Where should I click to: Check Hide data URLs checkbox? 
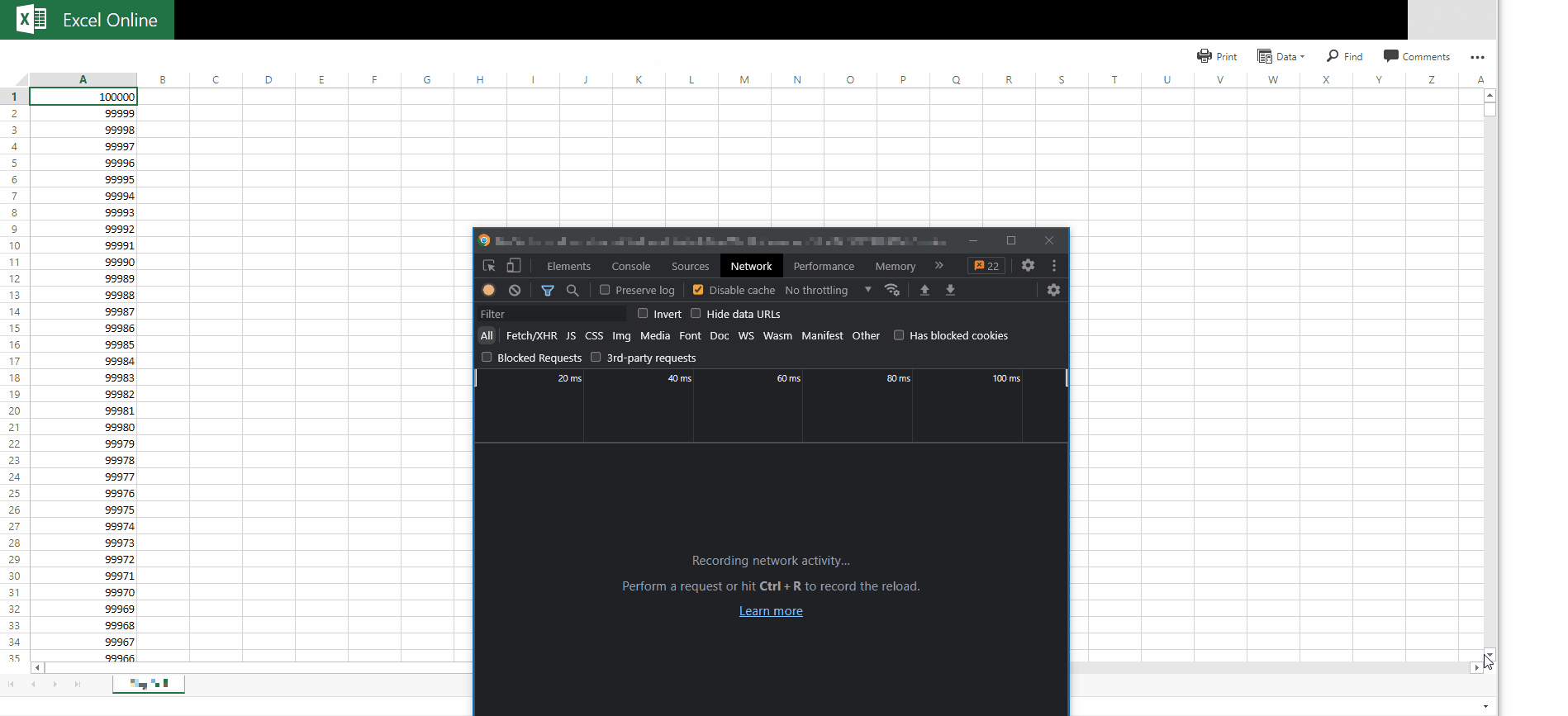[696, 313]
